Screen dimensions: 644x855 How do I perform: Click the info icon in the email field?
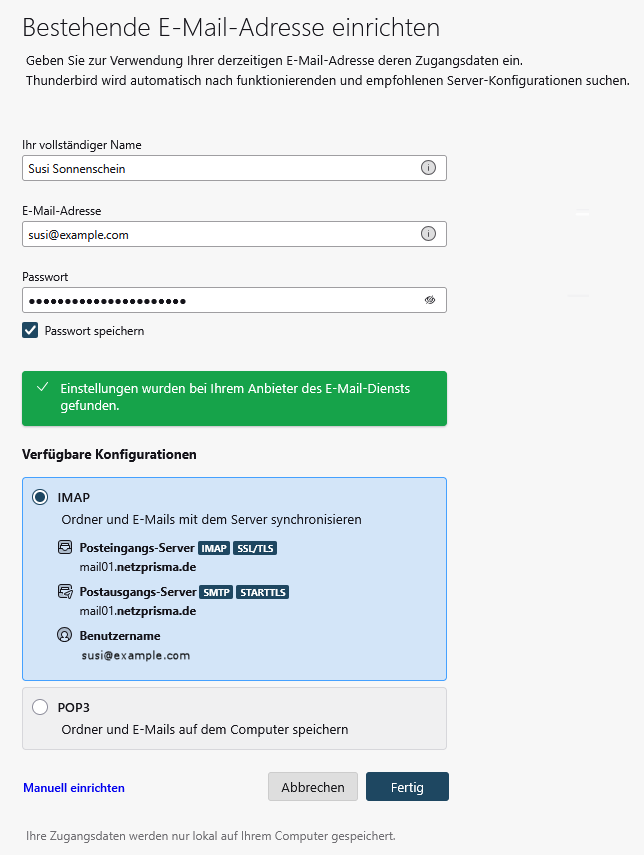coord(428,234)
